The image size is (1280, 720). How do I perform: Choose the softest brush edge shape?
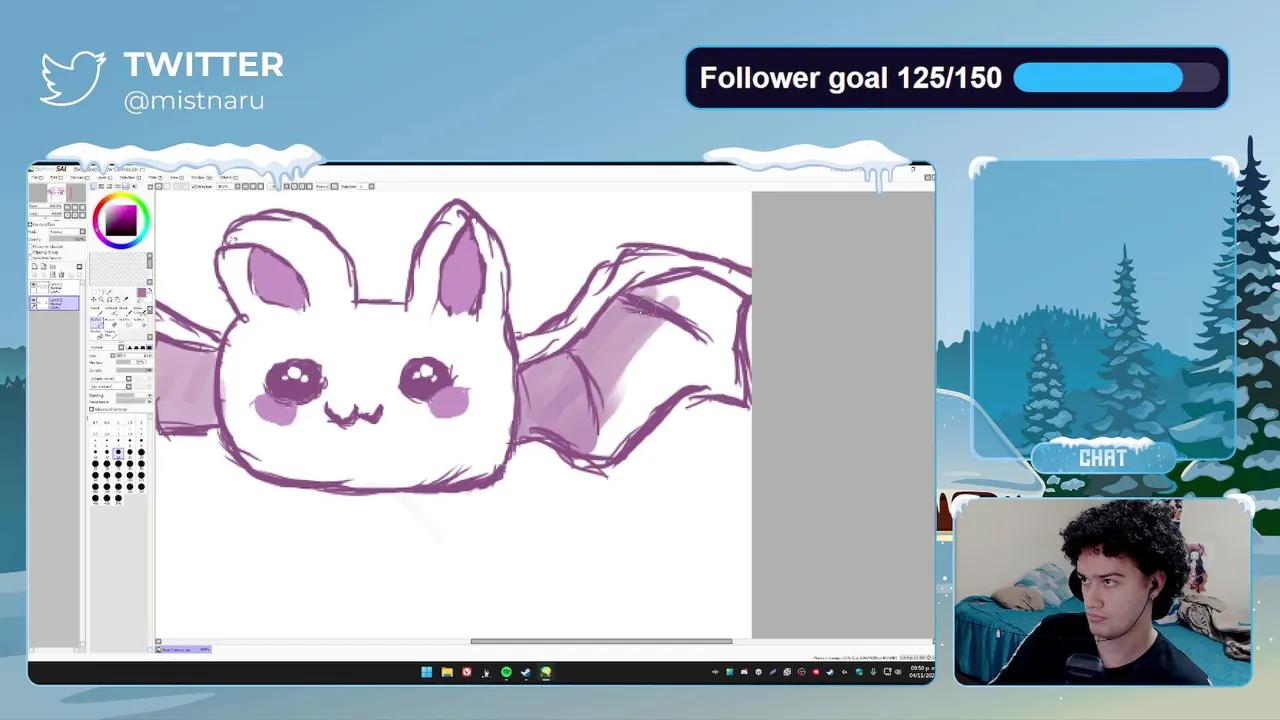(129, 347)
